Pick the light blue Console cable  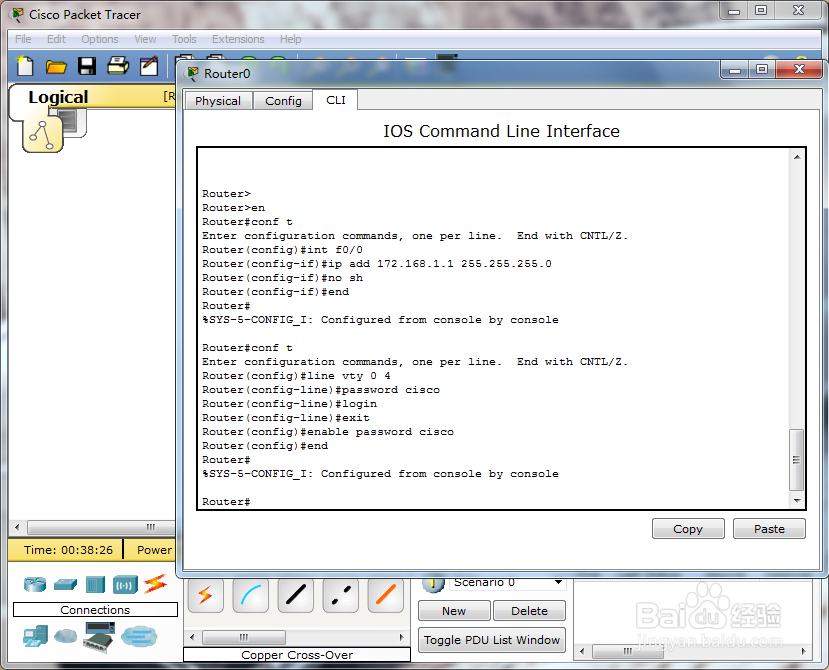coord(251,595)
